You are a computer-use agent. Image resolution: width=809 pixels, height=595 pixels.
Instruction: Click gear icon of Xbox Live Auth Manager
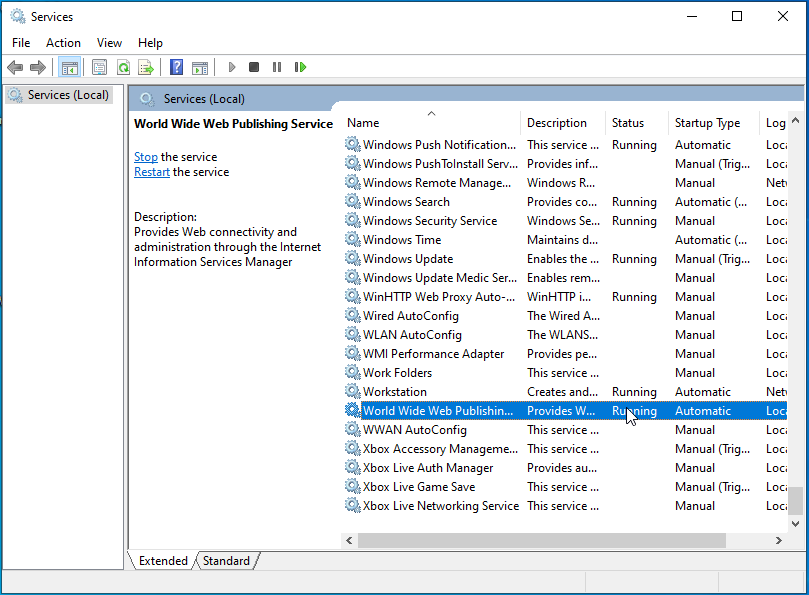tap(353, 467)
